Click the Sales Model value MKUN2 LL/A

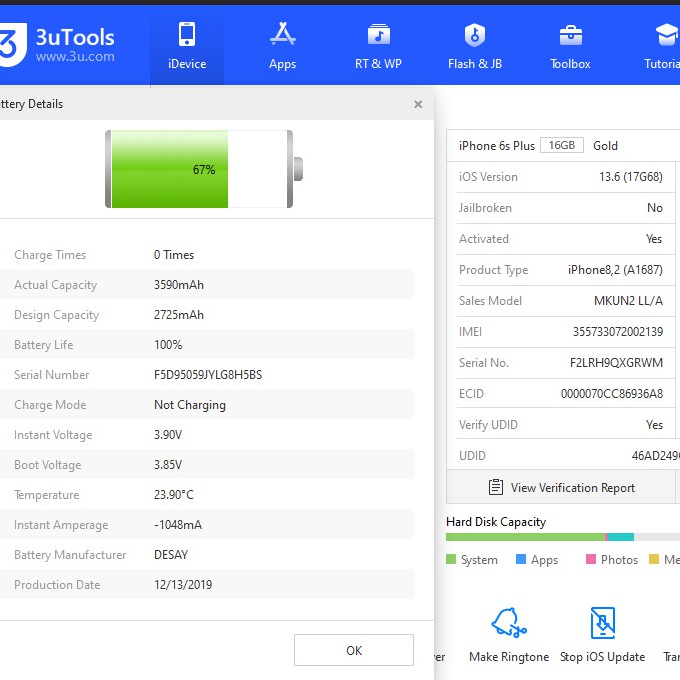tap(628, 301)
